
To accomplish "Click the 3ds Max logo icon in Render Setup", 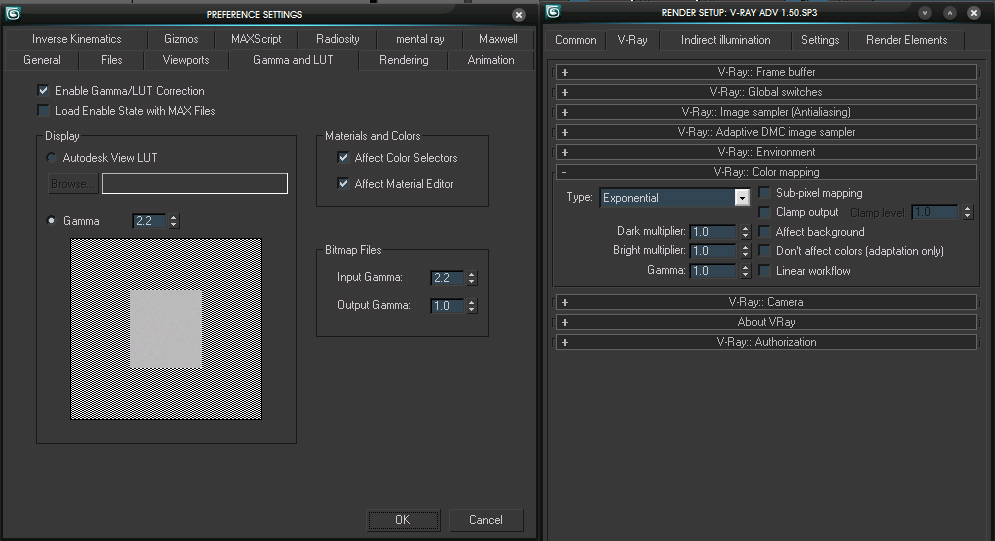I will tap(553, 12).
